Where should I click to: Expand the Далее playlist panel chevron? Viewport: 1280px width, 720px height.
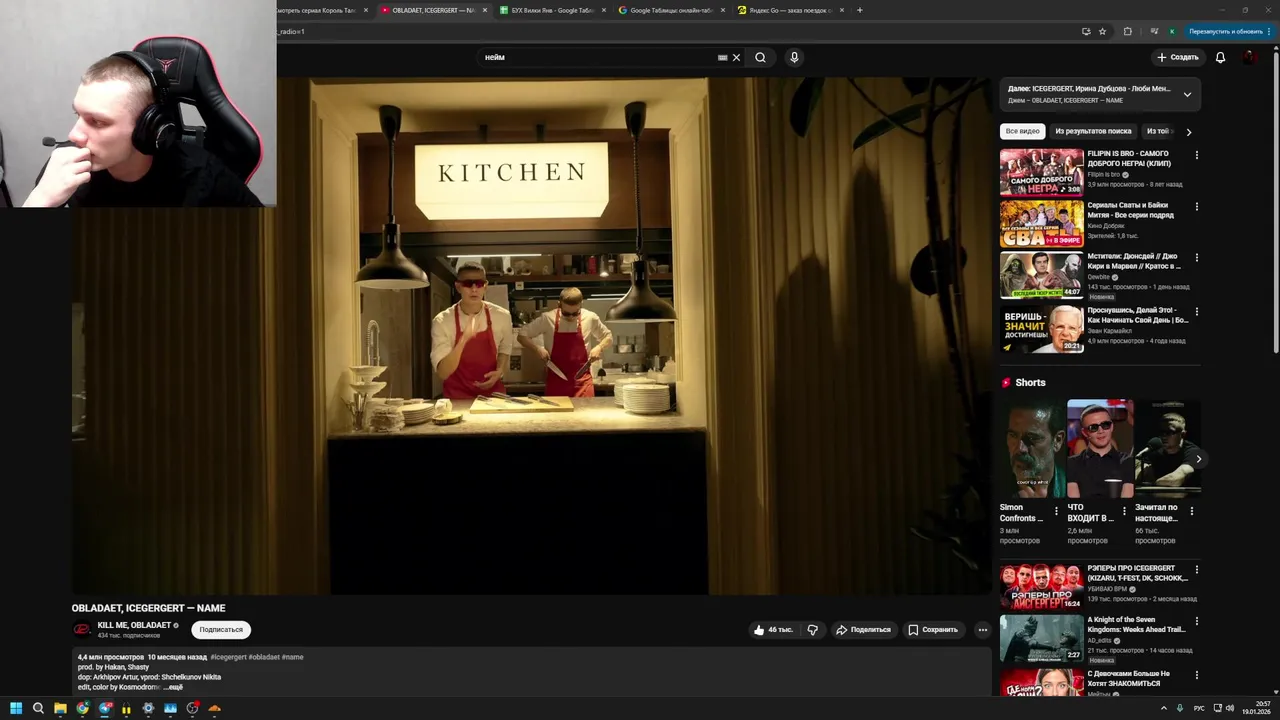pos(1187,94)
